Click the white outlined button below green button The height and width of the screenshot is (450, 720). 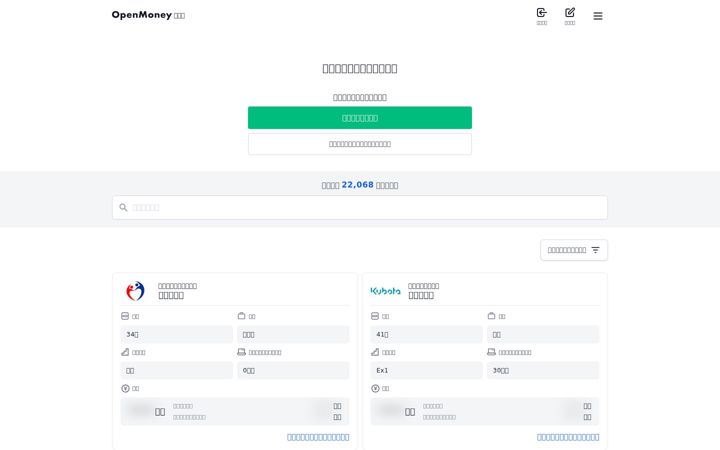[360, 144]
